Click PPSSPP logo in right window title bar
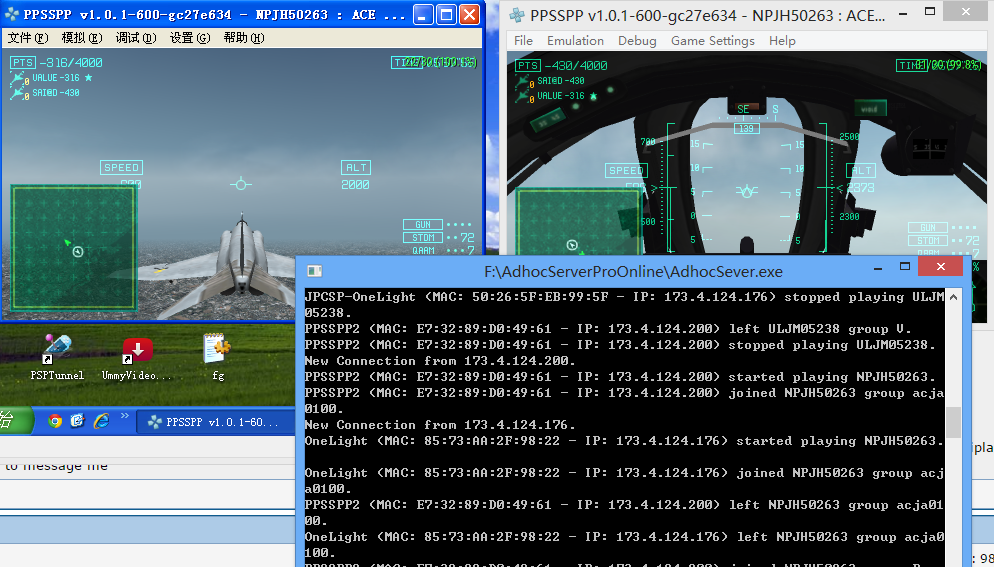 point(517,15)
